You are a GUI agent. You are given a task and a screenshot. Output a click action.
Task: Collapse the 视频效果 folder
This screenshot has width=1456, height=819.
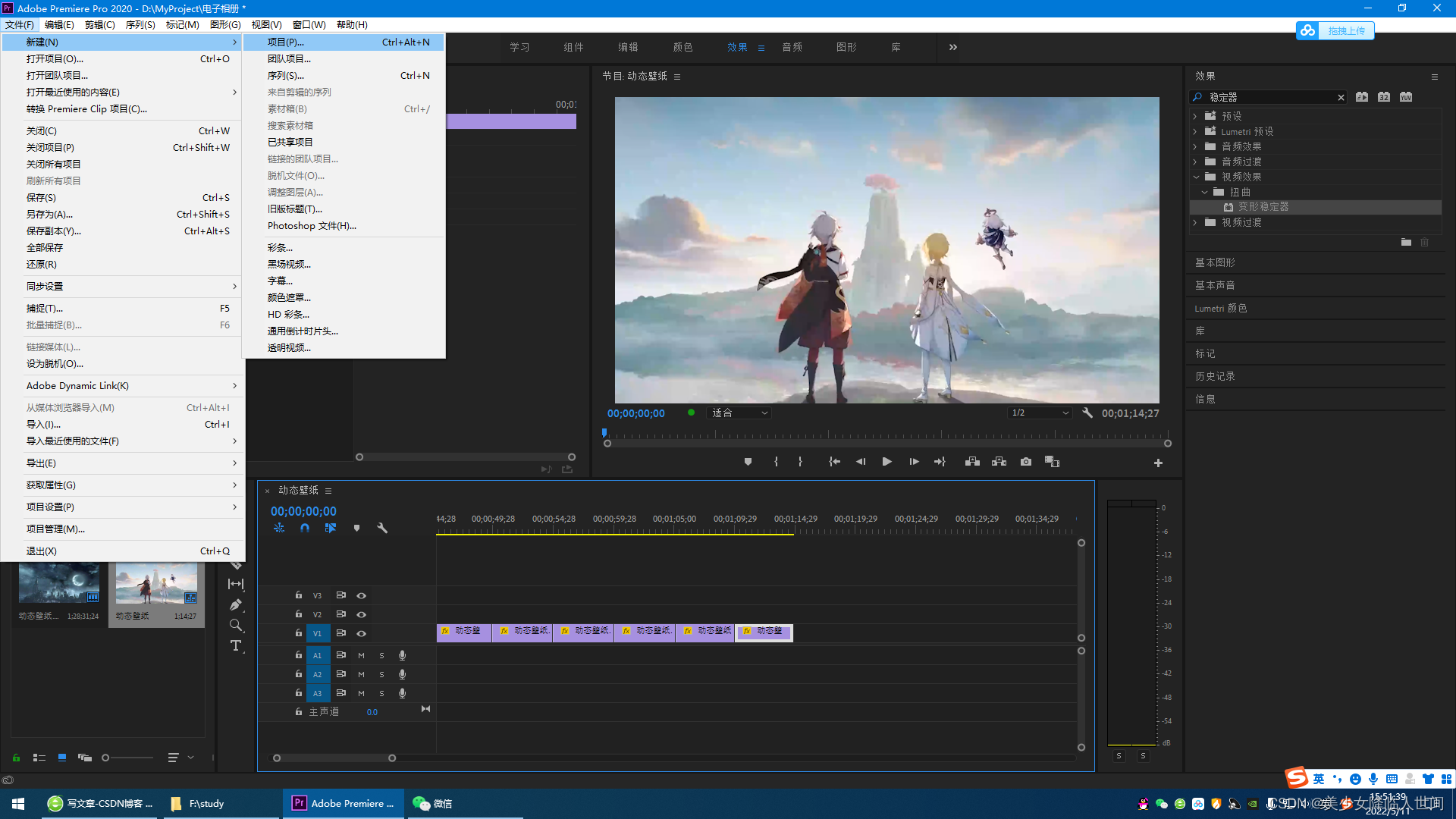pyautogui.click(x=1196, y=177)
